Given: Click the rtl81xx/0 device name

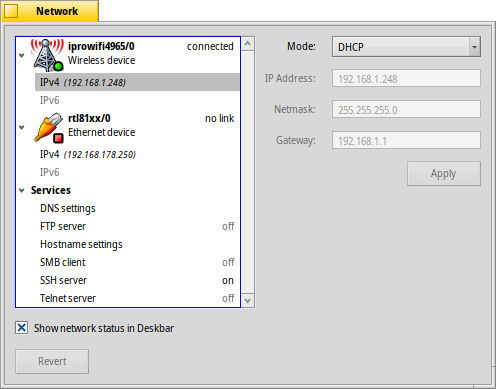Looking at the screenshot, I should [x=89, y=118].
